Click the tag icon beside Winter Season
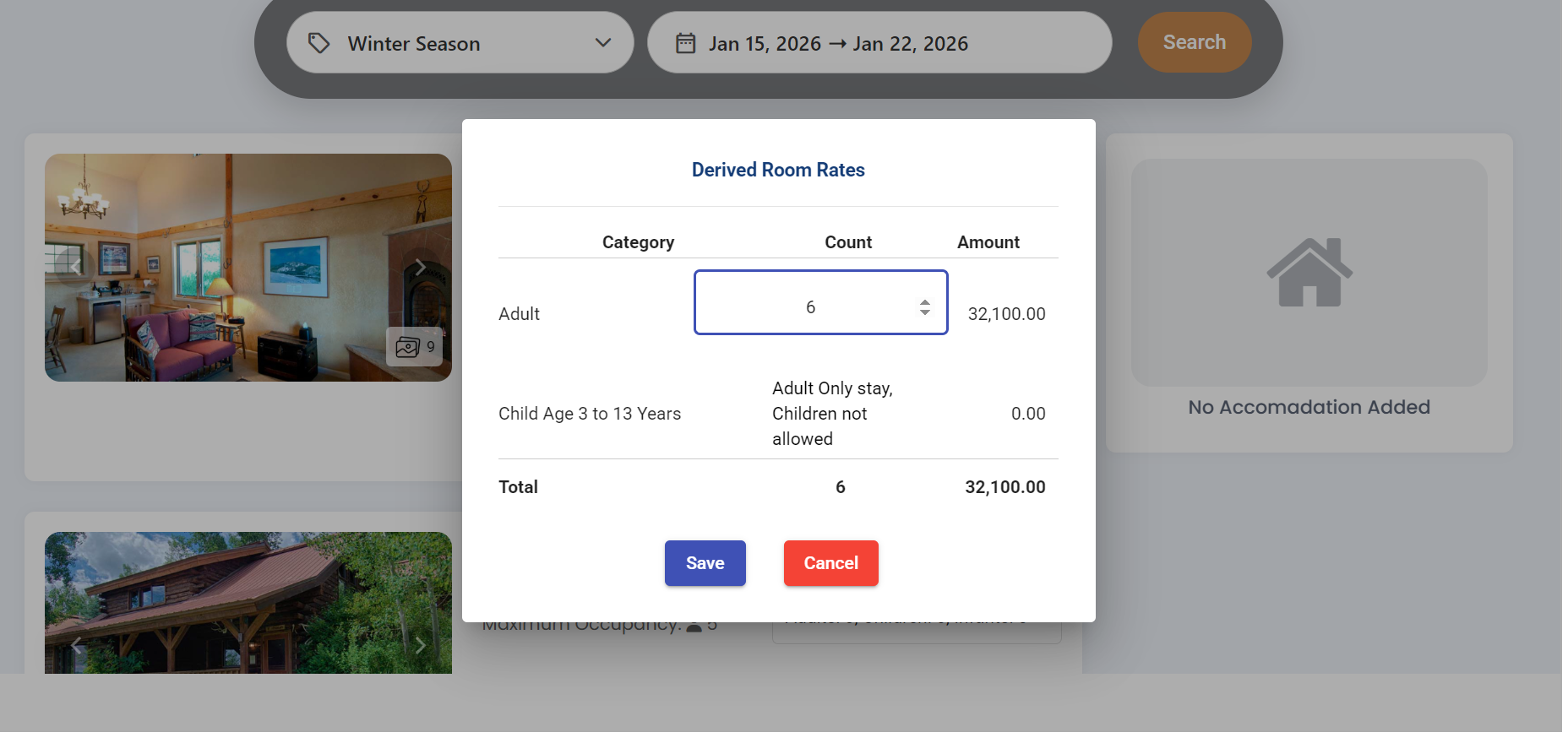 click(318, 43)
